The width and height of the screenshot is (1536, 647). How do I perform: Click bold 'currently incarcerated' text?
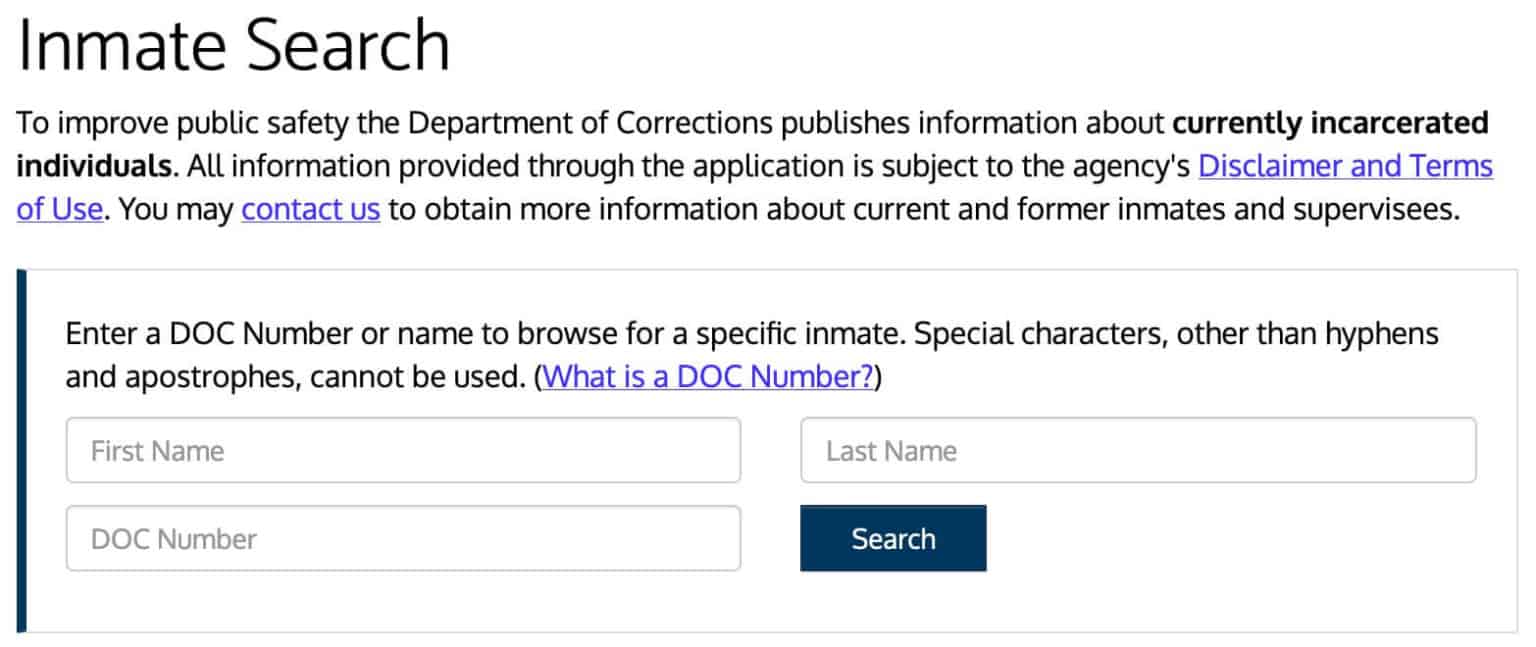tap(1330, 122)
